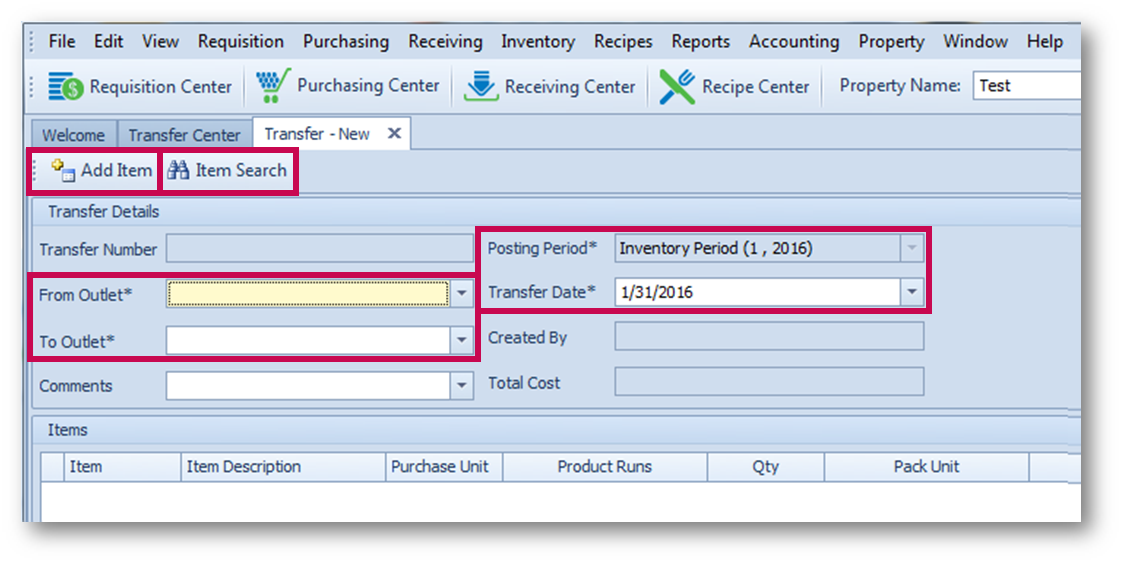
Task: Launch the Receiving Center icon
Action: point(481,87)
